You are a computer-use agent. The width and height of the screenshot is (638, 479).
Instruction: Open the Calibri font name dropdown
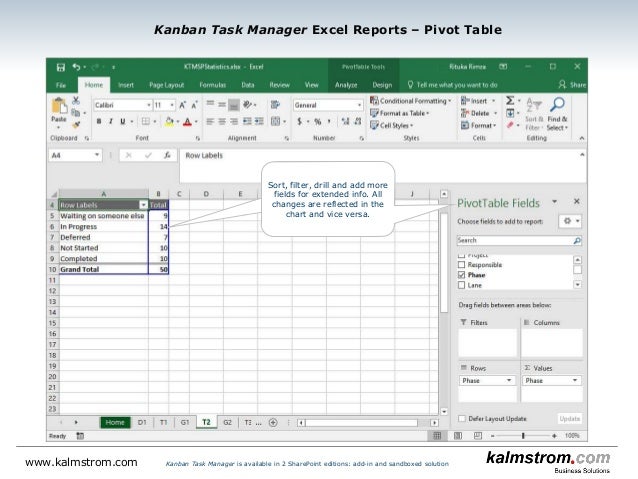point(149,105)
